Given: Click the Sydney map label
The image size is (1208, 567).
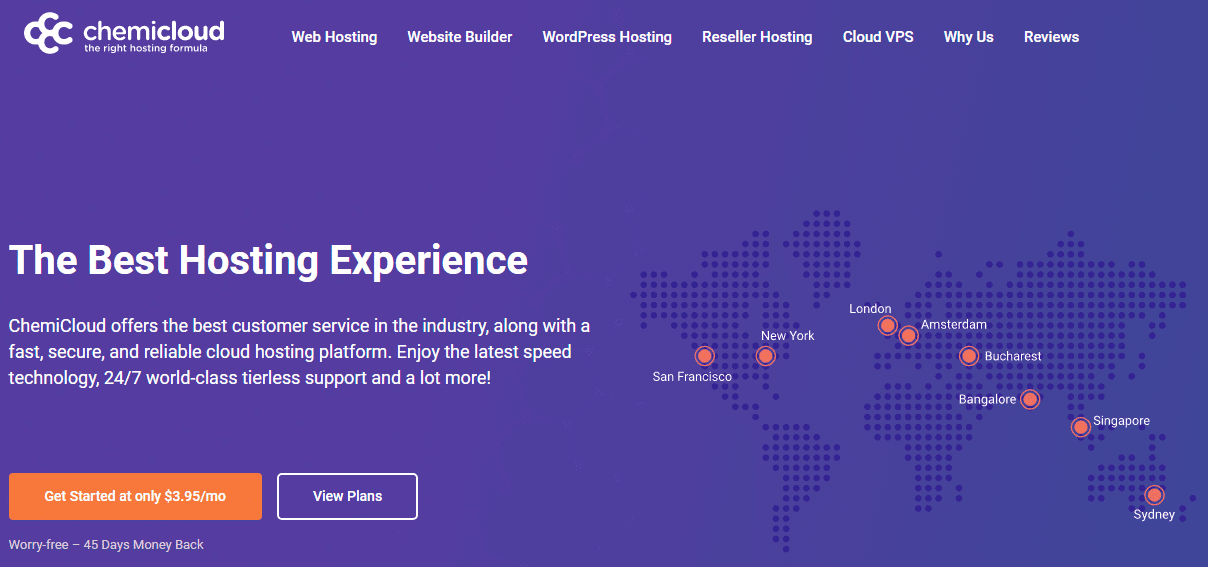Looking at the screenshot, I should point(1154,515).
